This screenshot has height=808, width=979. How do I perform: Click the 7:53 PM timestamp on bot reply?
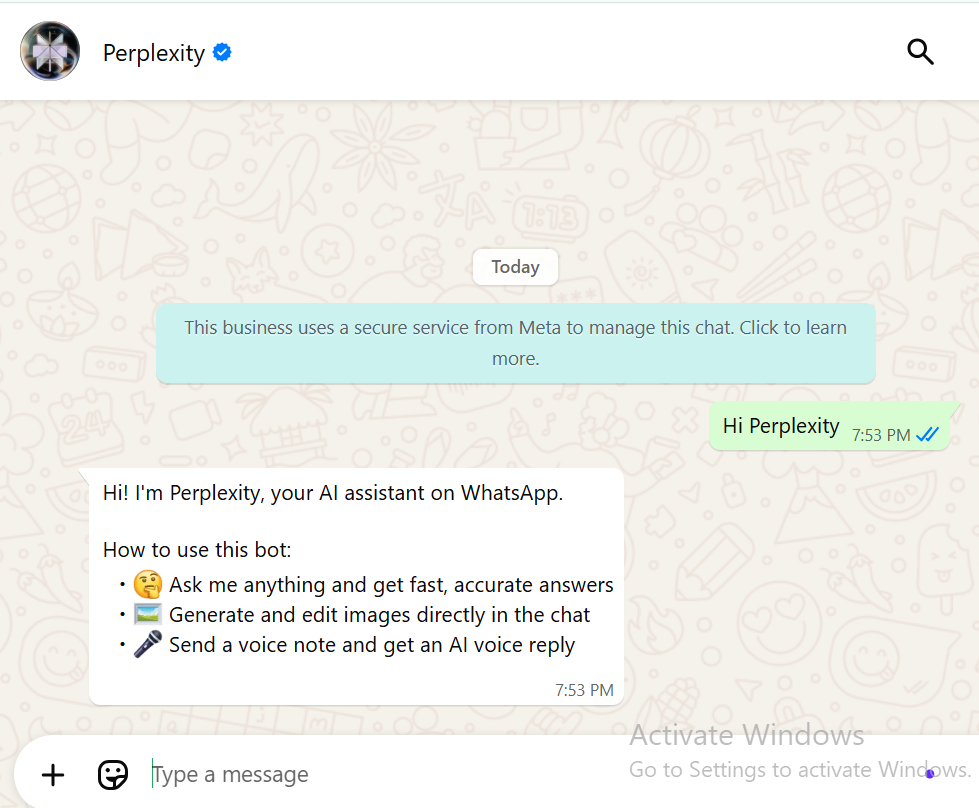pos(584,690)
